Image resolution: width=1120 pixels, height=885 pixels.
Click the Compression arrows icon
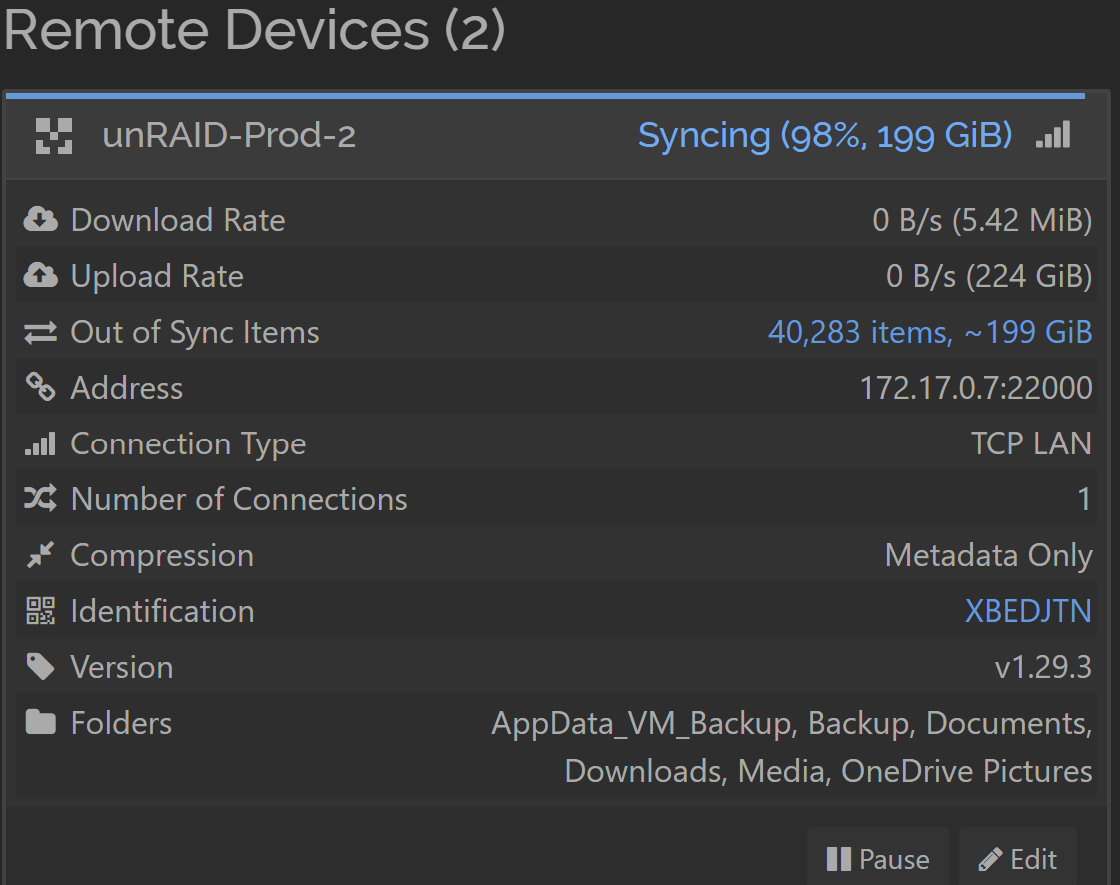pos(41,555)
